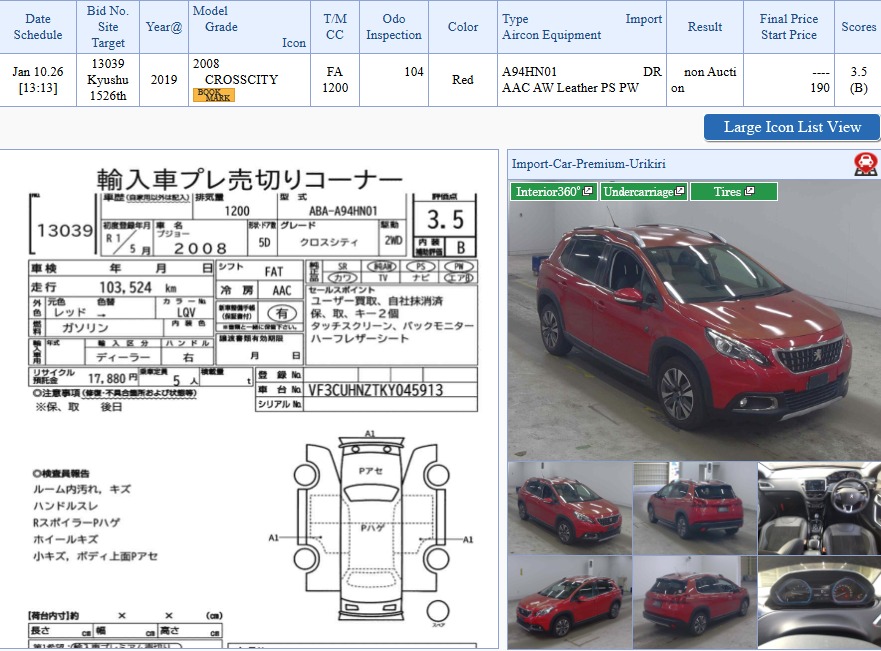Click the A94HN01 type cell
This screenshot has height=651, width=881.
click(582, 80)
